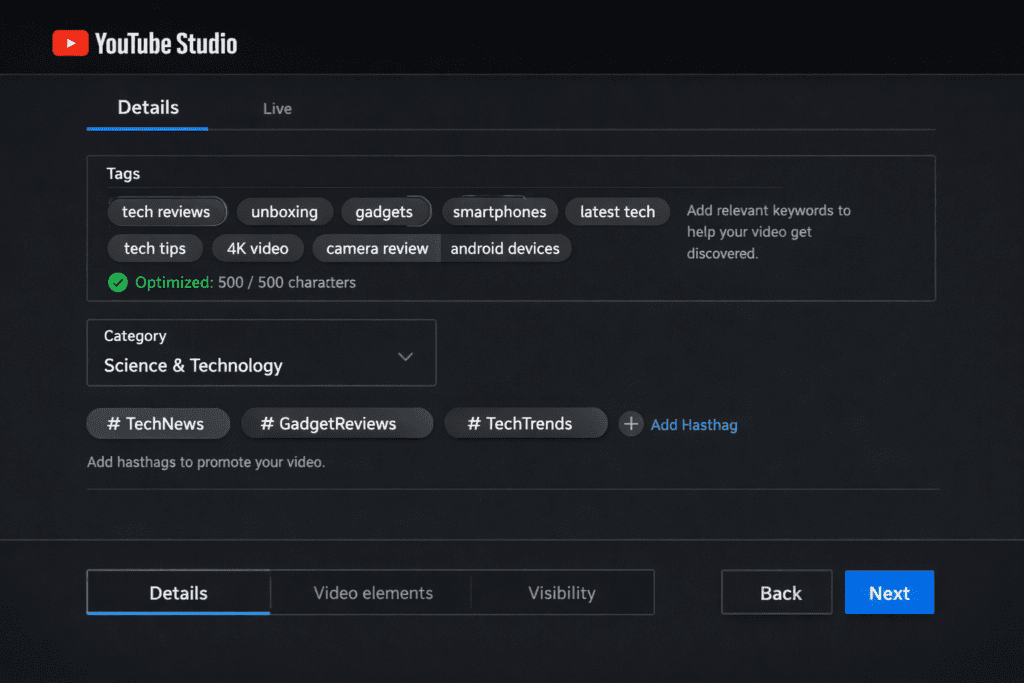Click the Add Hashtag link
Viewport: 1024px width, 683px height.
coord(694,425)
